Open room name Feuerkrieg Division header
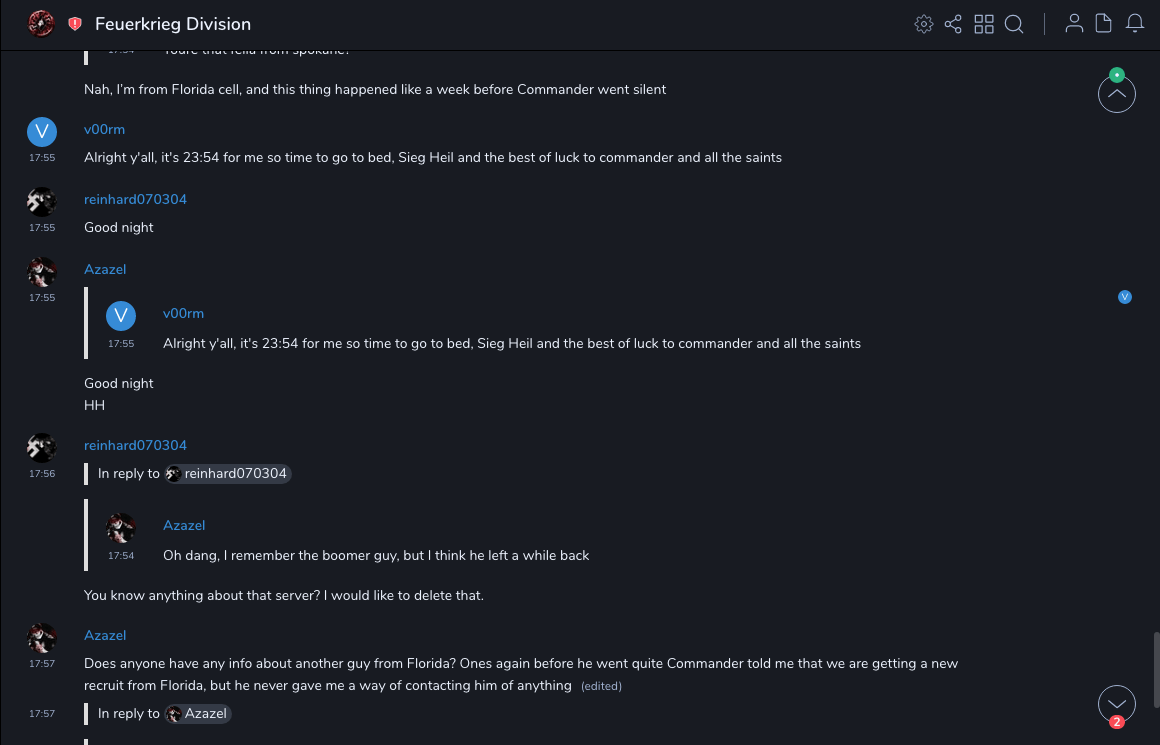Screen dimensions: 1160x745 point(173,24)
